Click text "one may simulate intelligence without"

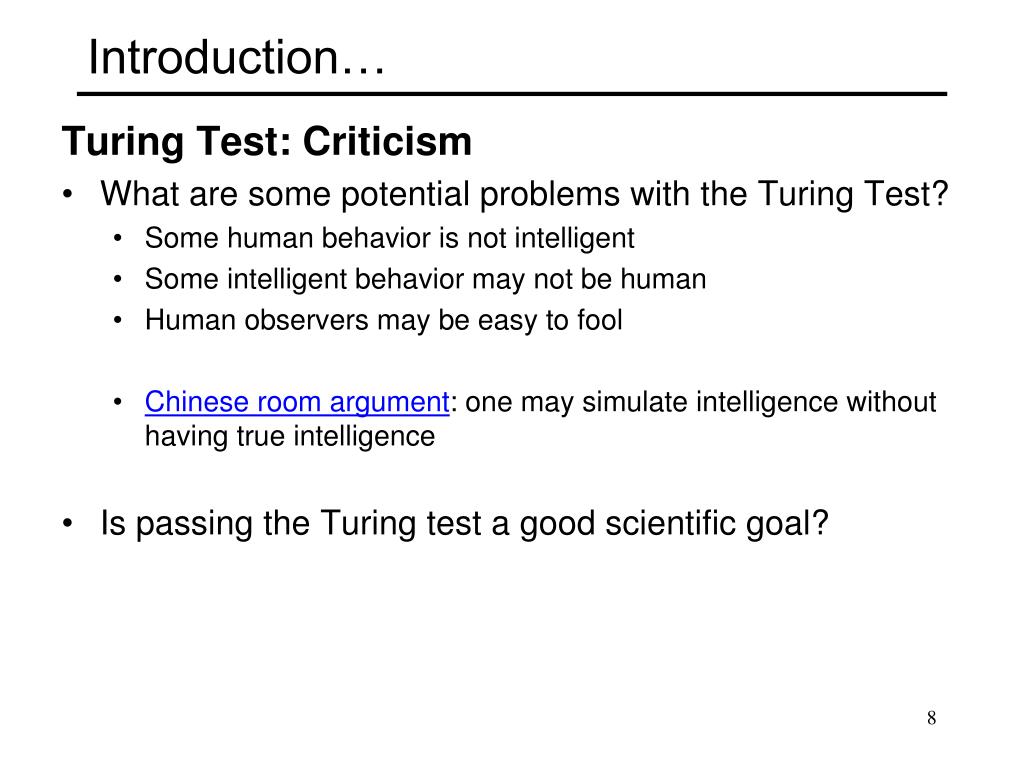701,402
